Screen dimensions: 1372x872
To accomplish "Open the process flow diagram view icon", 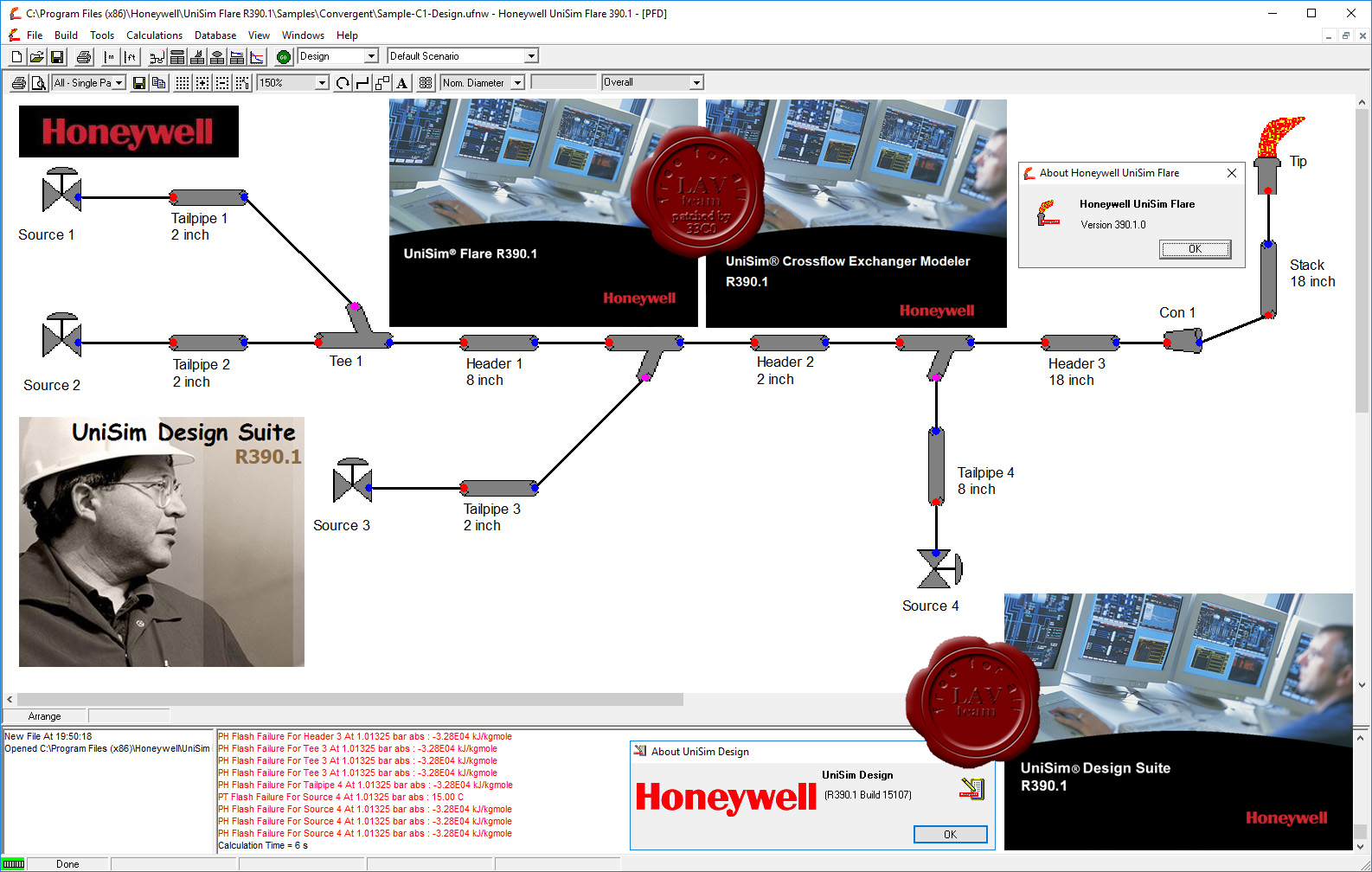I will pyautogui.click(x=157, y=57).
